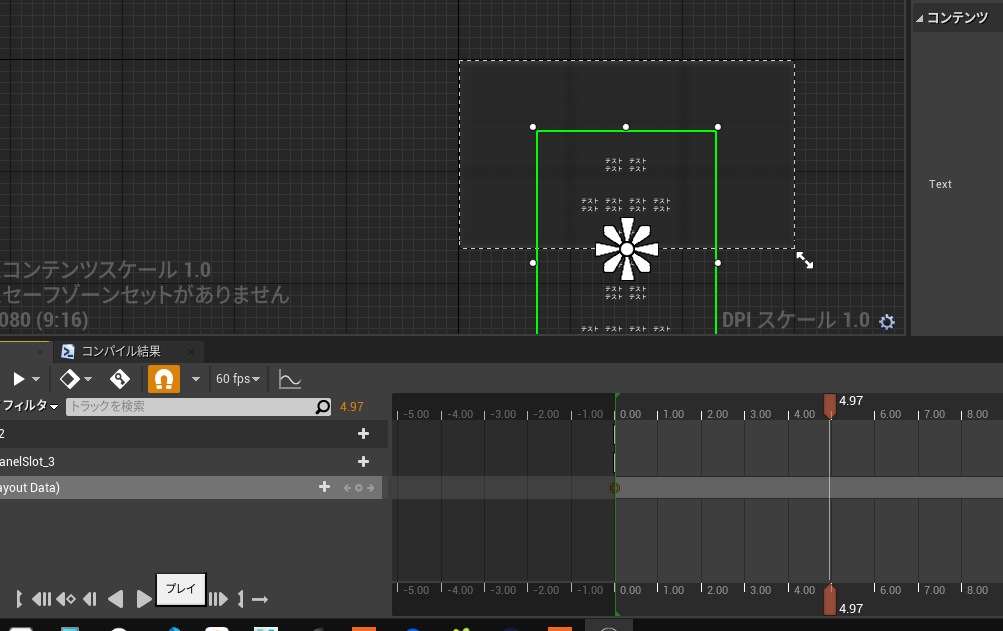
Task: Click the 7.00 mark on the bottom ruler
Action: [x=934, y=590]
